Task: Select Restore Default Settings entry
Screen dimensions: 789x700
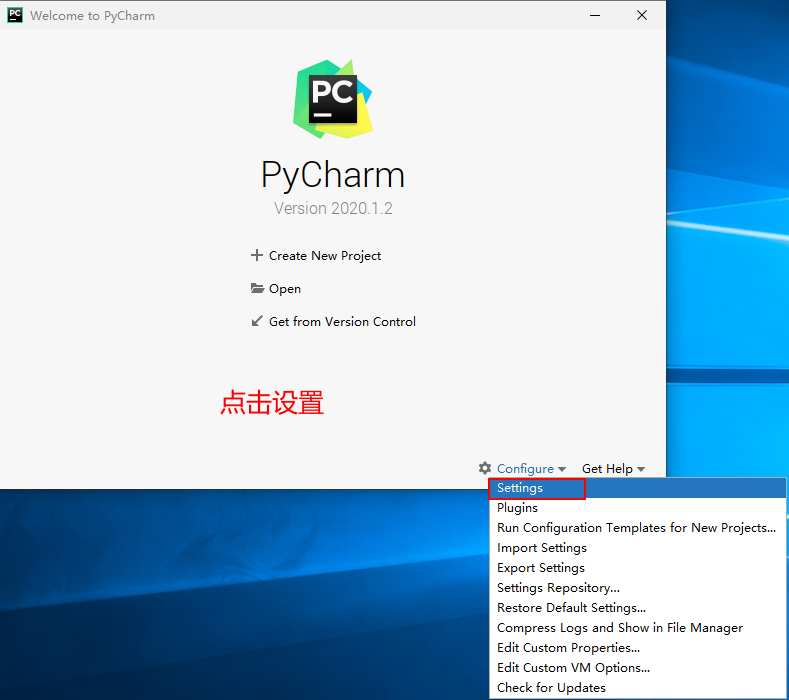Action: pos(638,608)
